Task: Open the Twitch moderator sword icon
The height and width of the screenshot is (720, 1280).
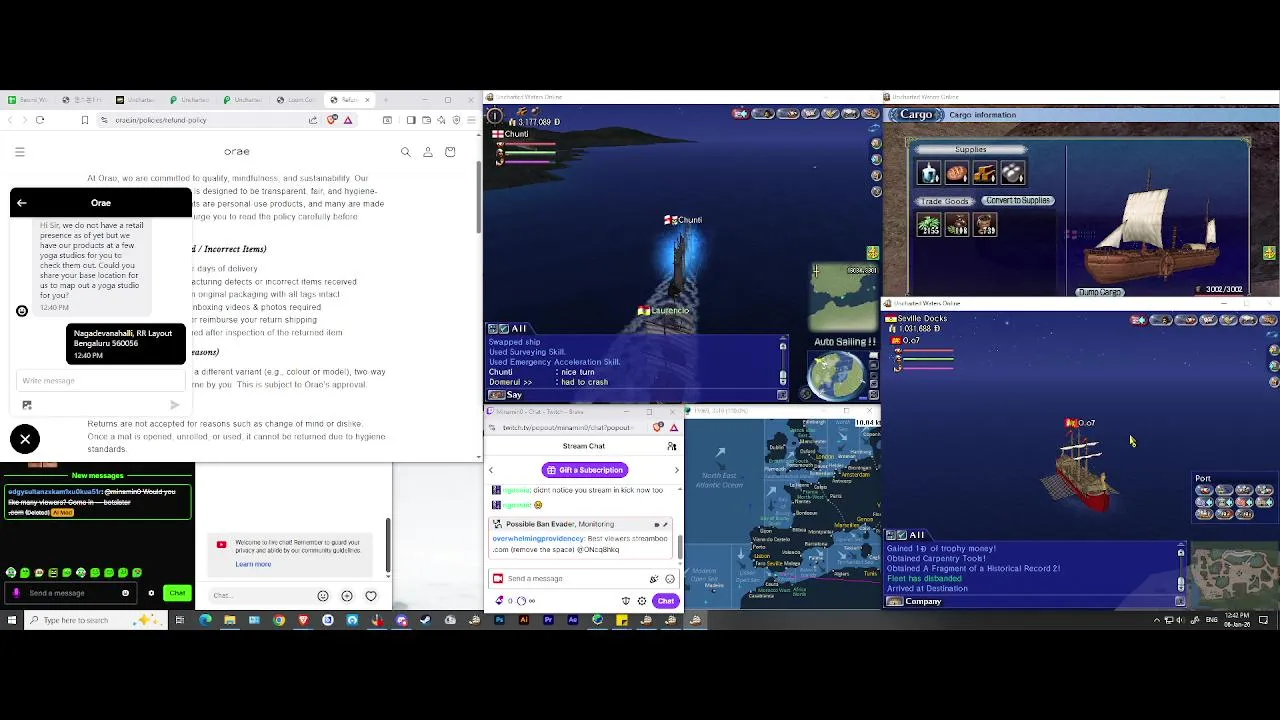Action: click(x=626, y=601)
